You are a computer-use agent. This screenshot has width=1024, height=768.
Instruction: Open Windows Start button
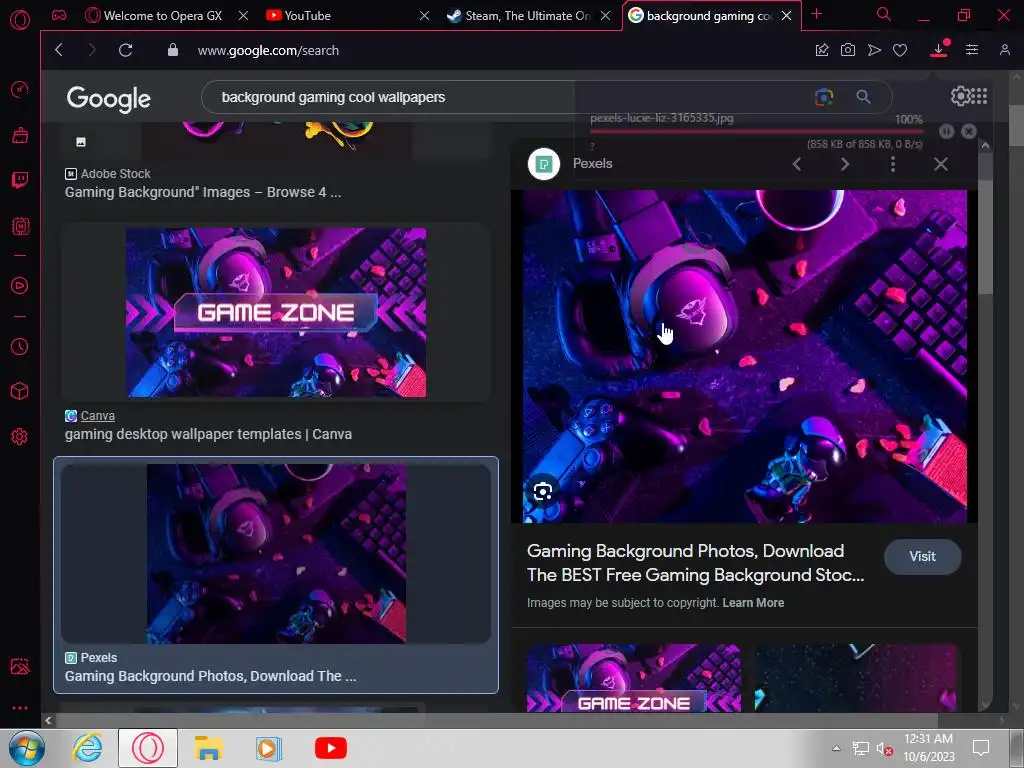pos(26,748)
